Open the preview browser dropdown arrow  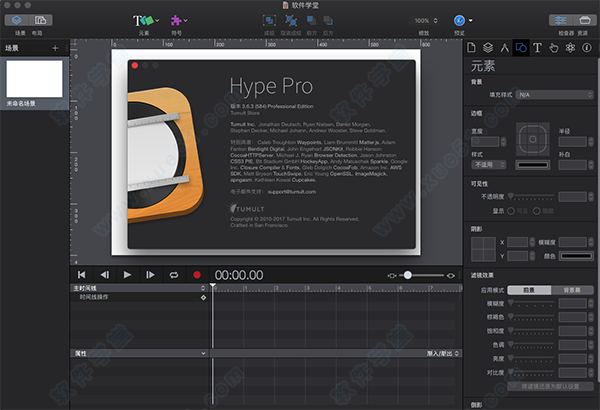tap(471, 21)
